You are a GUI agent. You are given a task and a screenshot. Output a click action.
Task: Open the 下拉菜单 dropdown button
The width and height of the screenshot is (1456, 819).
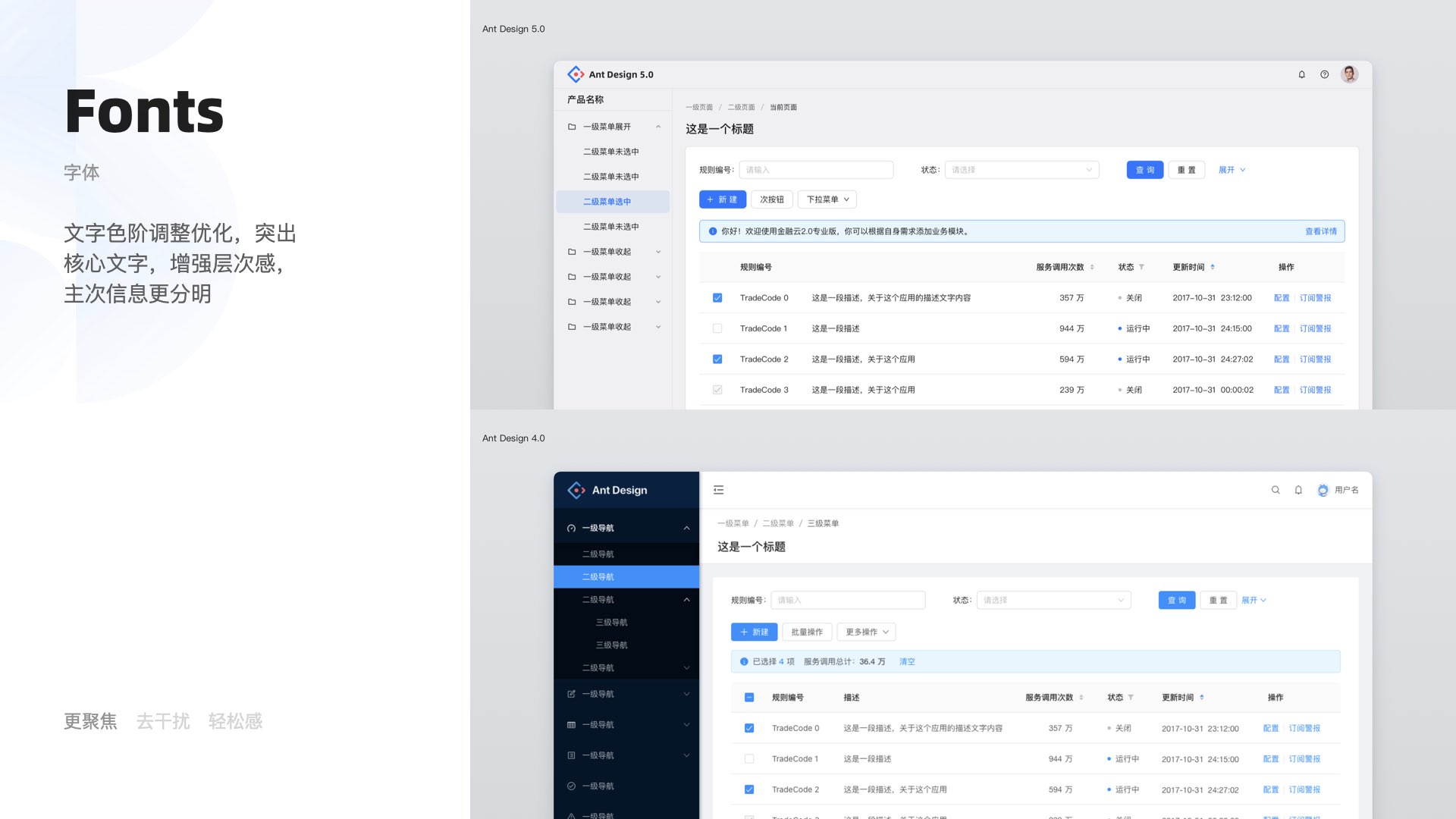827,199
